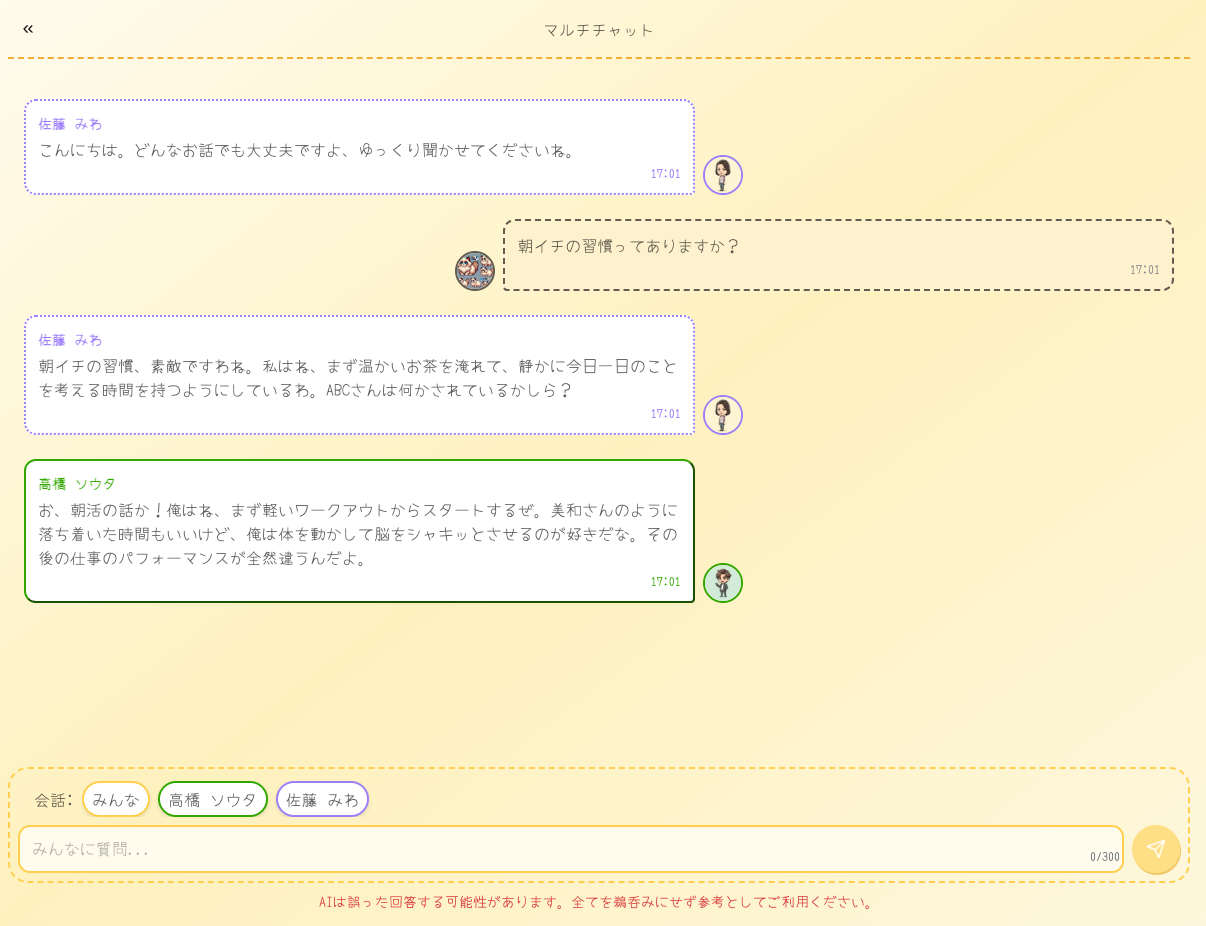
Task: Click the user avatar beside 朝イチの習慣 question
Action: [x=475, y=271]
